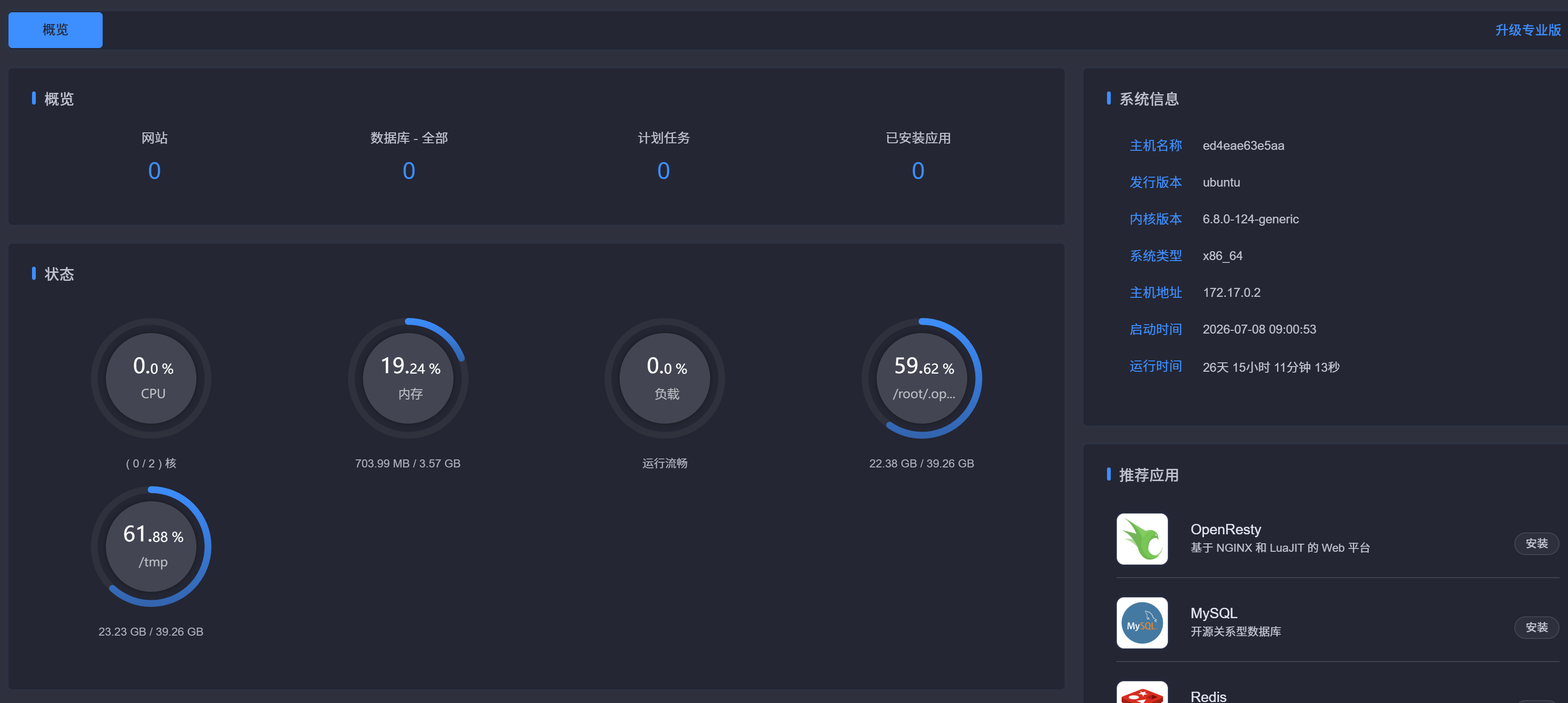Click the hostname value ed4eae63e5aa

[x=1243, y=146]
